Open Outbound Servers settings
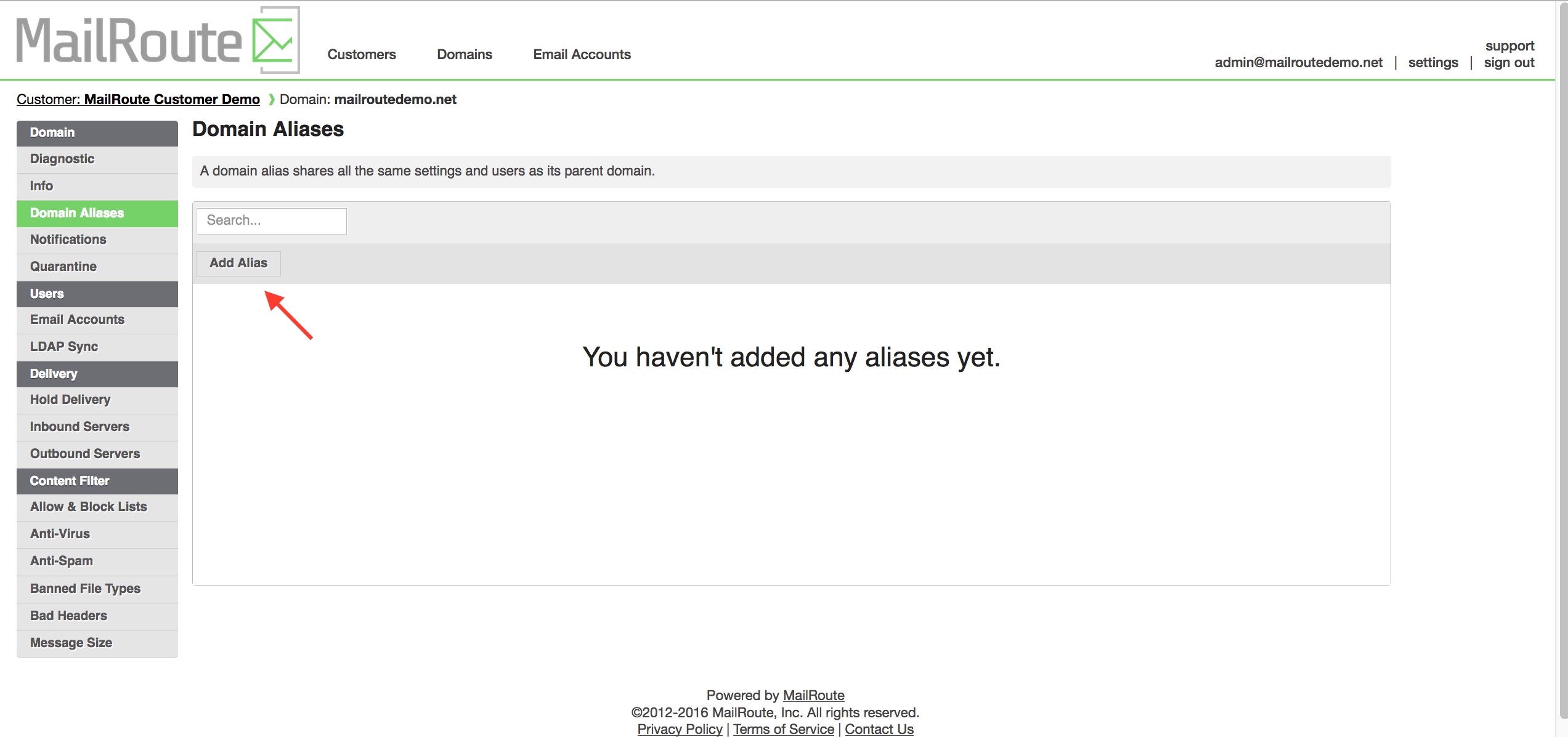The image size is (1568, 737). (97, 454)
